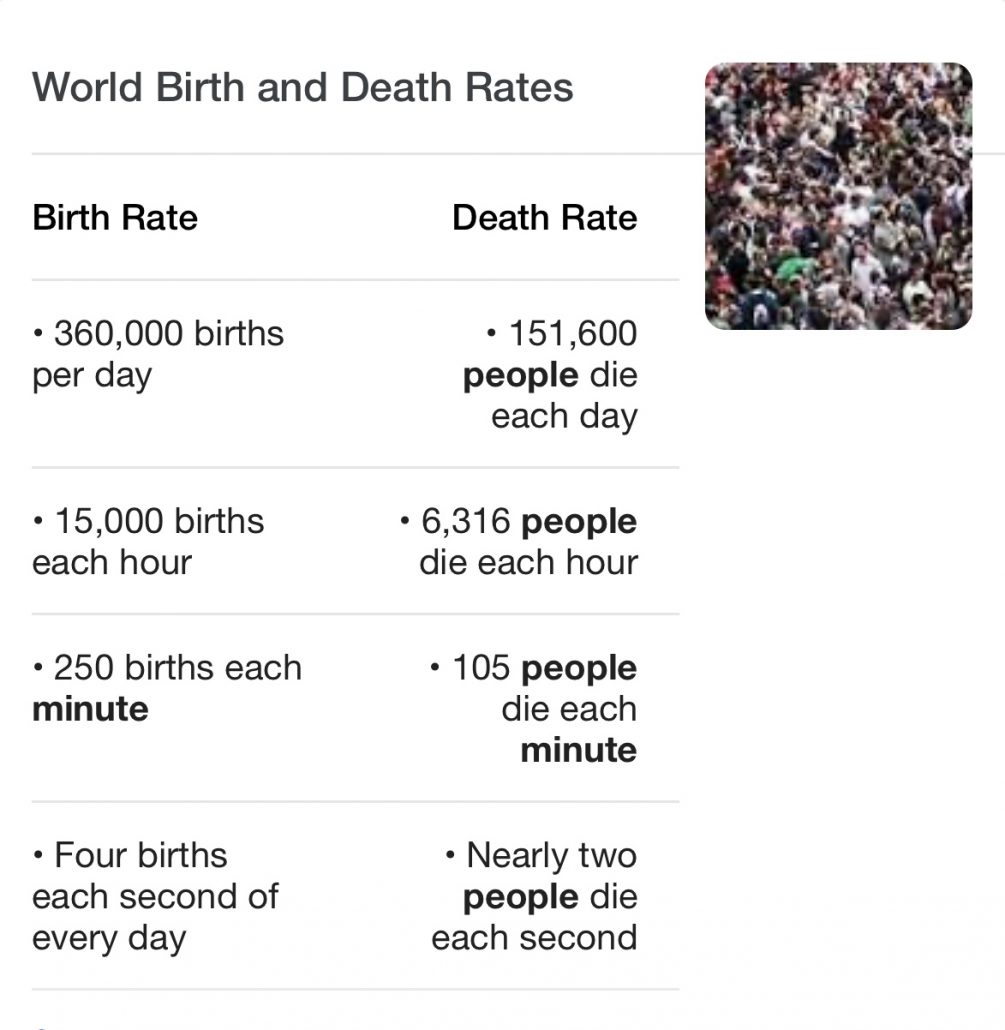This screenshot has height=1030, width=1005.
Task: Click the number 6,316 in the table
Action: 466,522
